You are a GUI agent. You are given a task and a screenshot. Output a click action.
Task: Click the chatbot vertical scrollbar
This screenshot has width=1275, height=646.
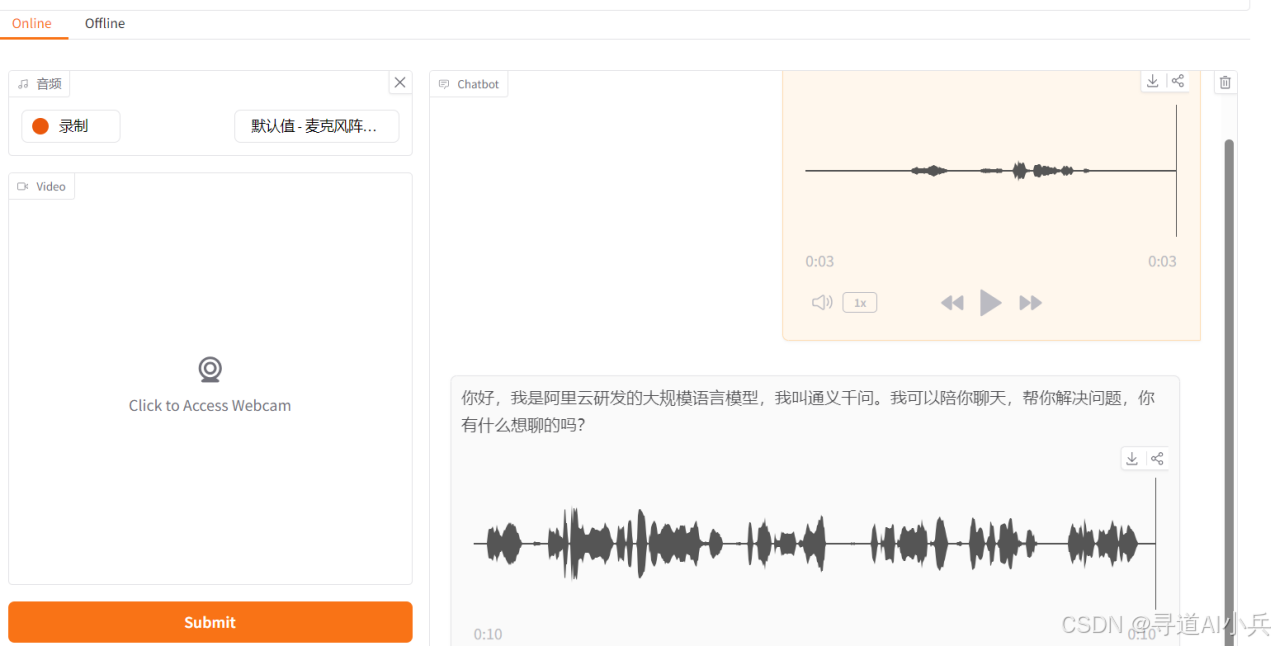pyautogui.click(x=1229, y=390)
